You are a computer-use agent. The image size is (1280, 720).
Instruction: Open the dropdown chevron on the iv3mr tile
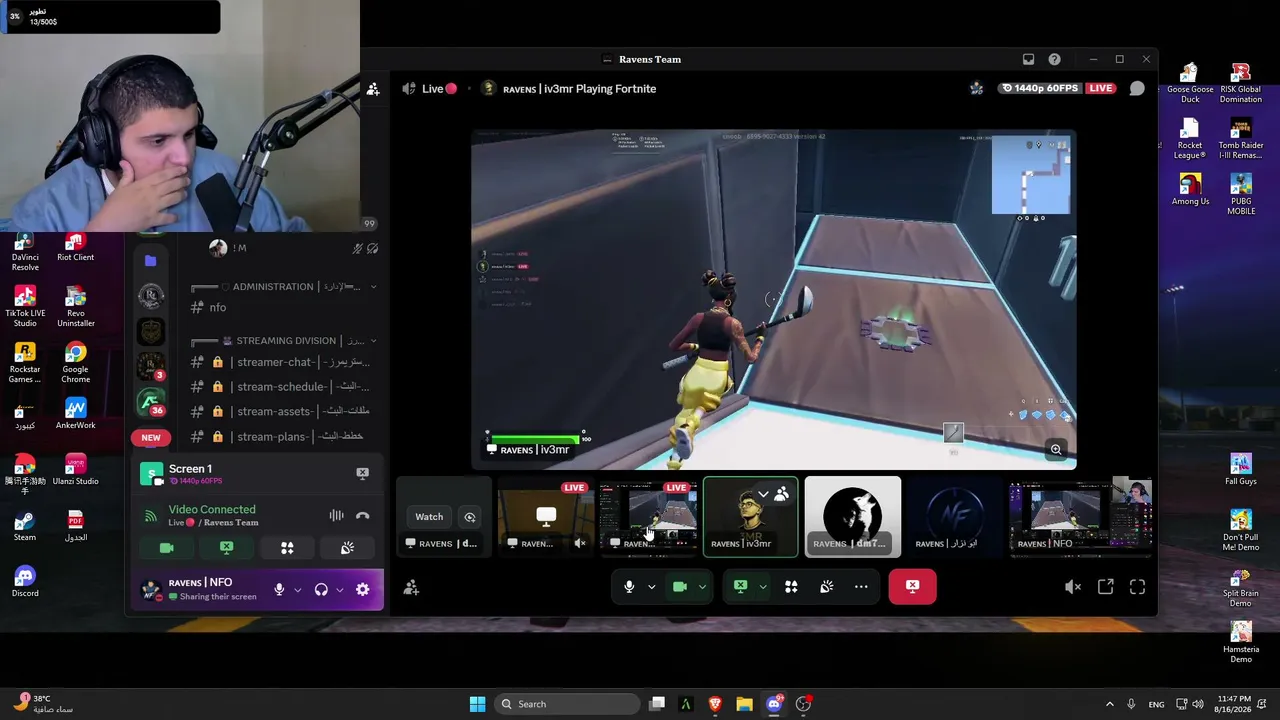(763, 494)
